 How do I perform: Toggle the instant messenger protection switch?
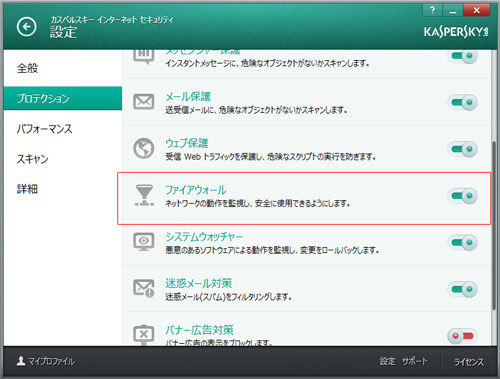(x=463, y=56)
